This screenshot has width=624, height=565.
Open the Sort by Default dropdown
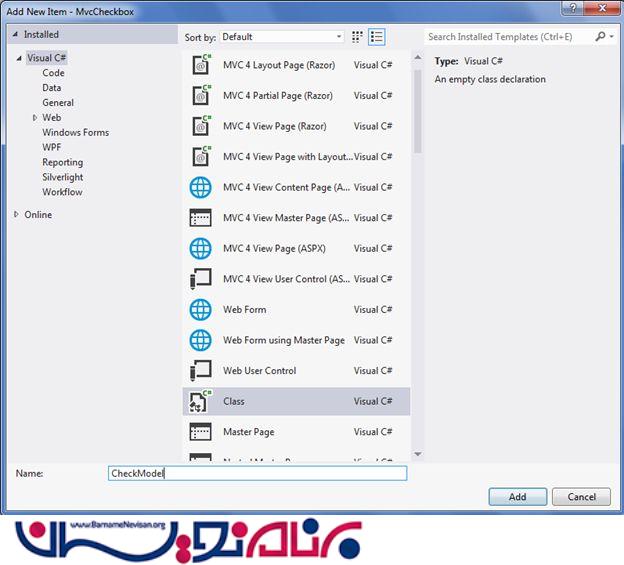[x=282, y=37]
